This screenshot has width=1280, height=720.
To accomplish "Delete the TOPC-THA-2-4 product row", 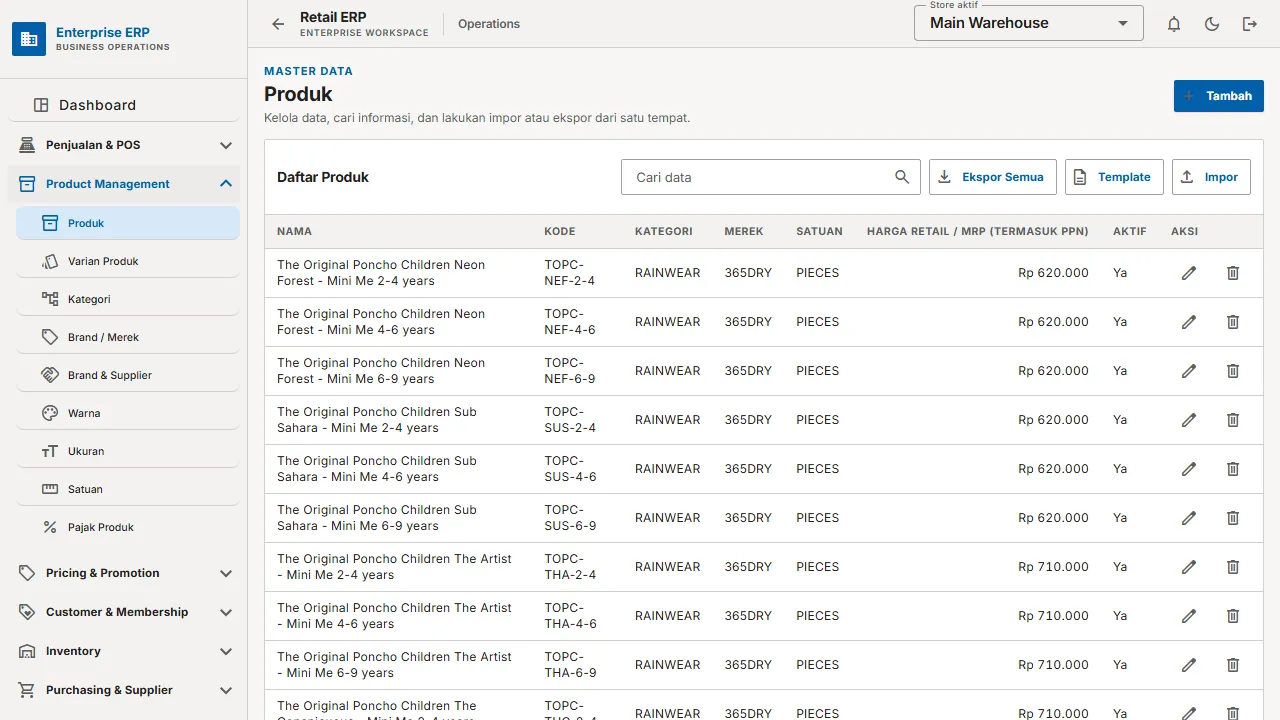I will [1233, 567].
